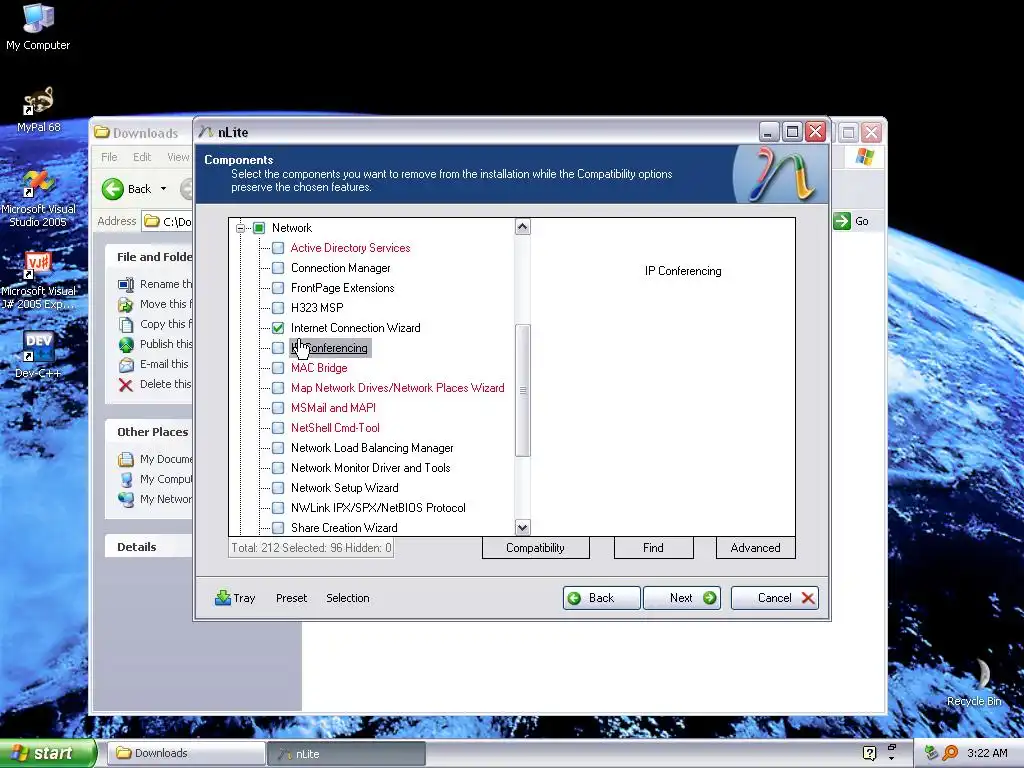Image resolution: width=1024 pixels, height=768 pixels.
Task: Open Back button history dropdown arrow
Action: 163,189
